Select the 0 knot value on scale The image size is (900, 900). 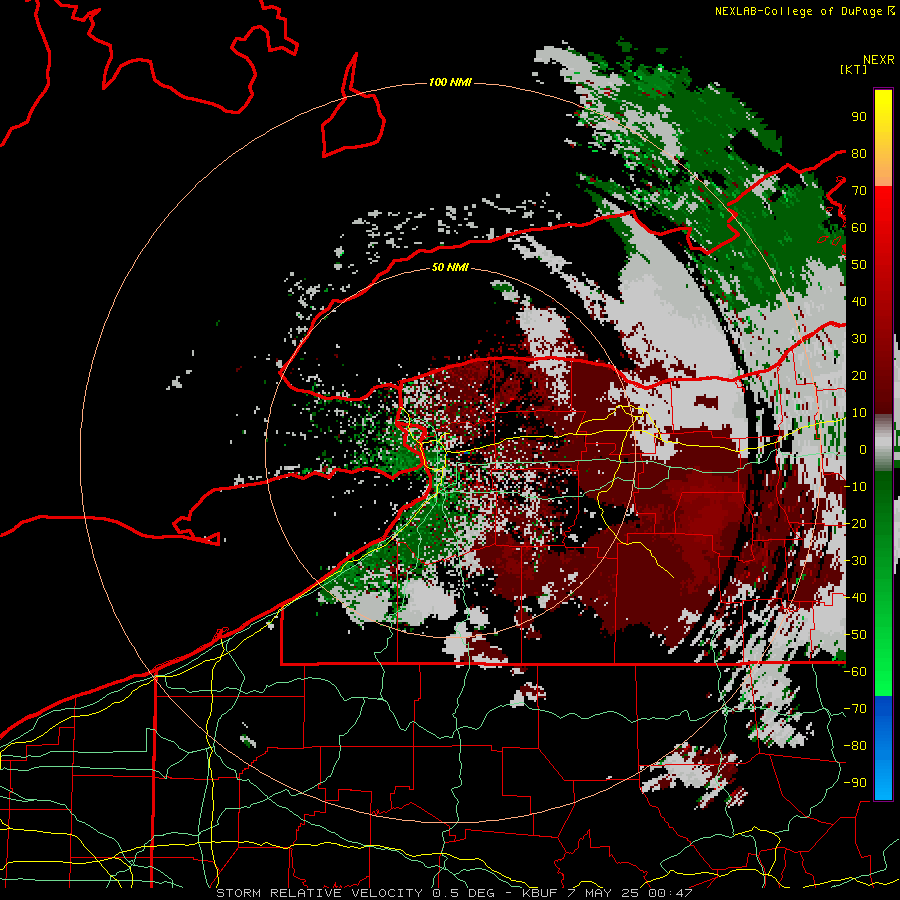863,450
